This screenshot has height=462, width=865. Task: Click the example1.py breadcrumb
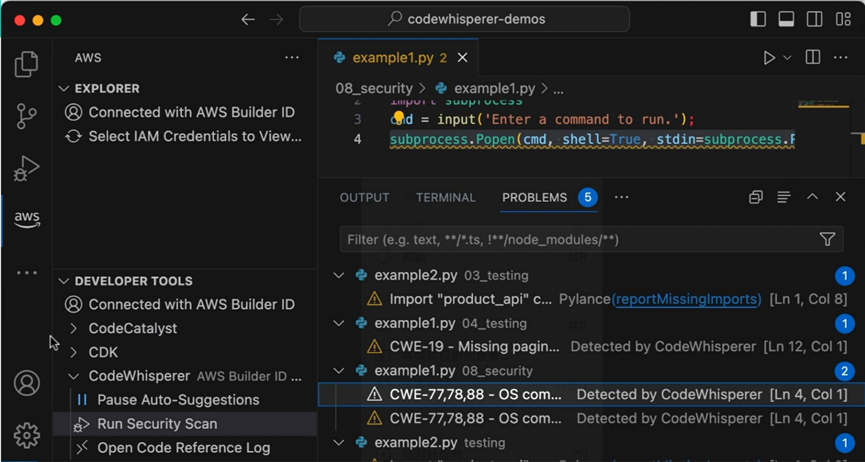pyautogui.click(x=494, y=88)
